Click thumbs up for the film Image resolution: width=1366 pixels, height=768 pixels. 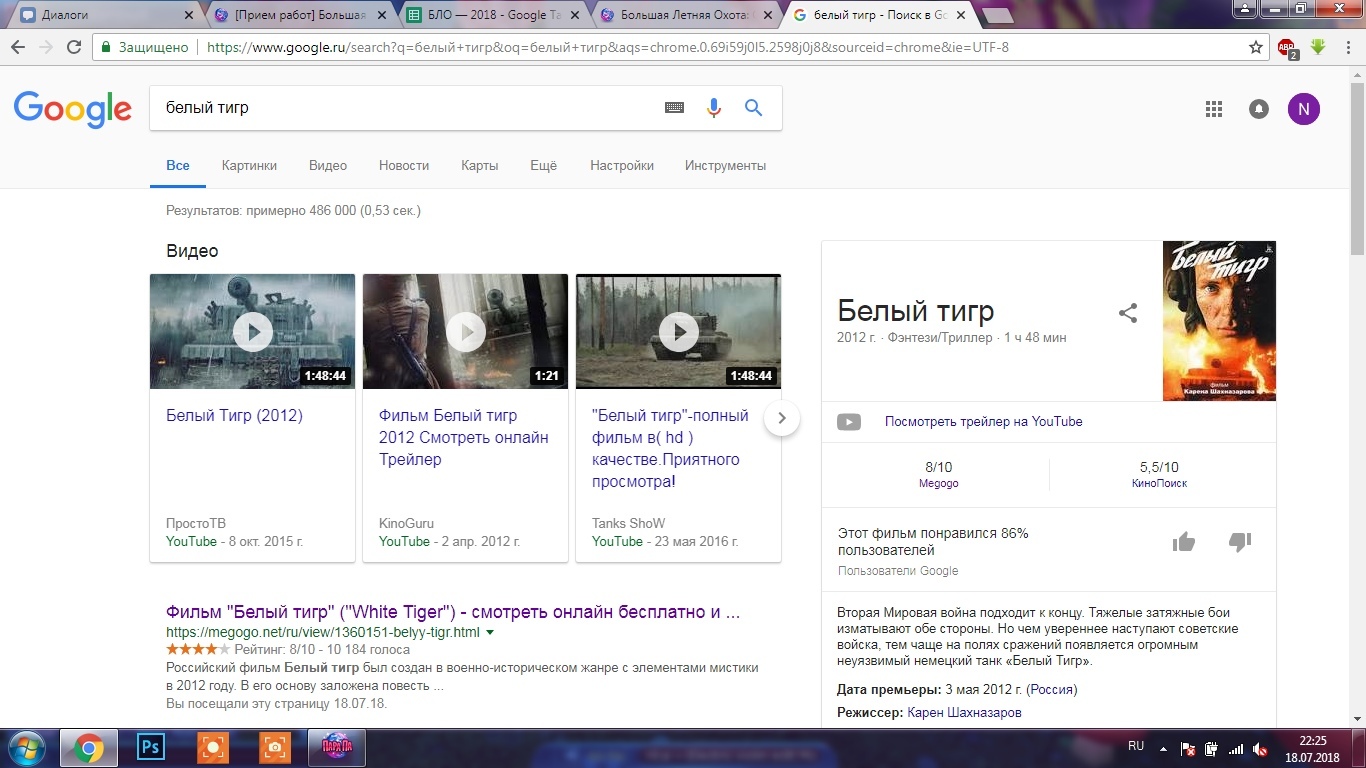[1184, 542]
